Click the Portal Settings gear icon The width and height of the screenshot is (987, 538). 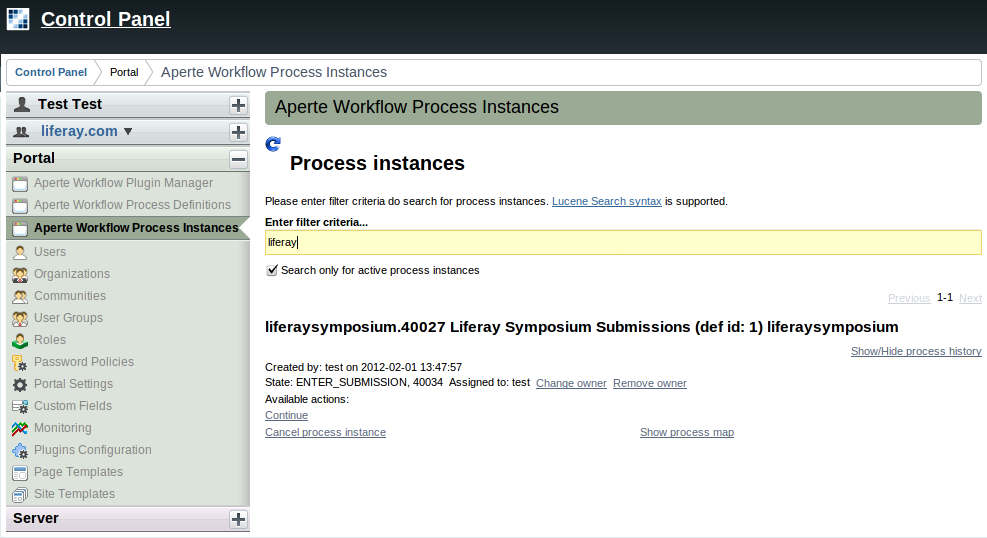point(20,384)
